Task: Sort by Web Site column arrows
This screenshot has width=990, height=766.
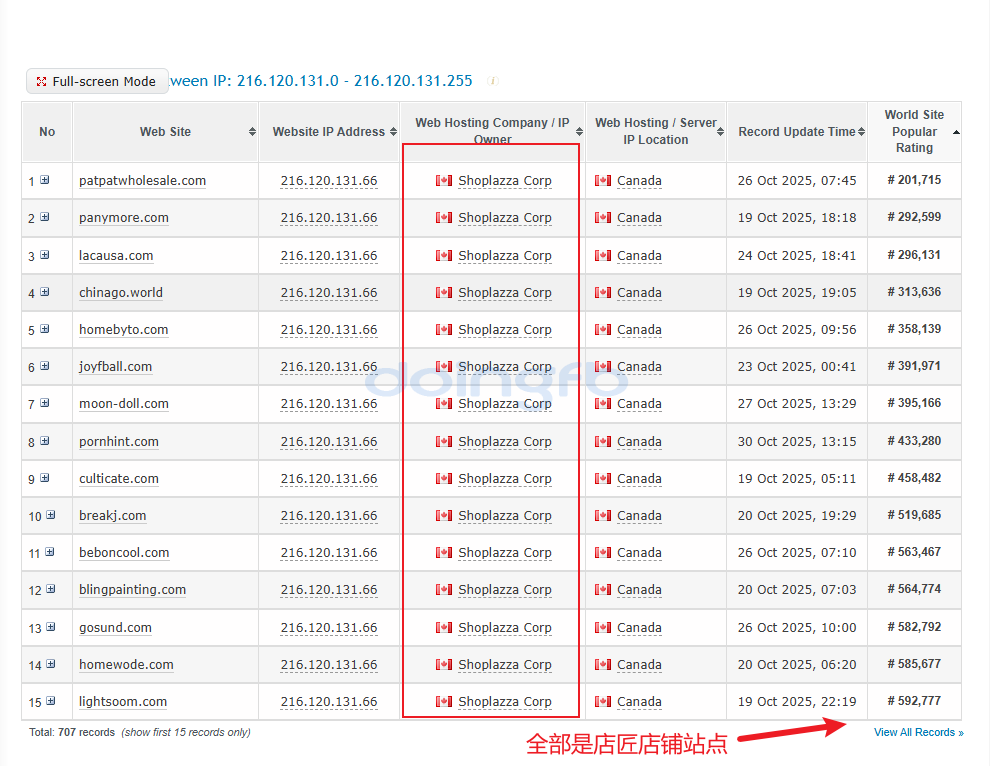Action: pos(252,132)
